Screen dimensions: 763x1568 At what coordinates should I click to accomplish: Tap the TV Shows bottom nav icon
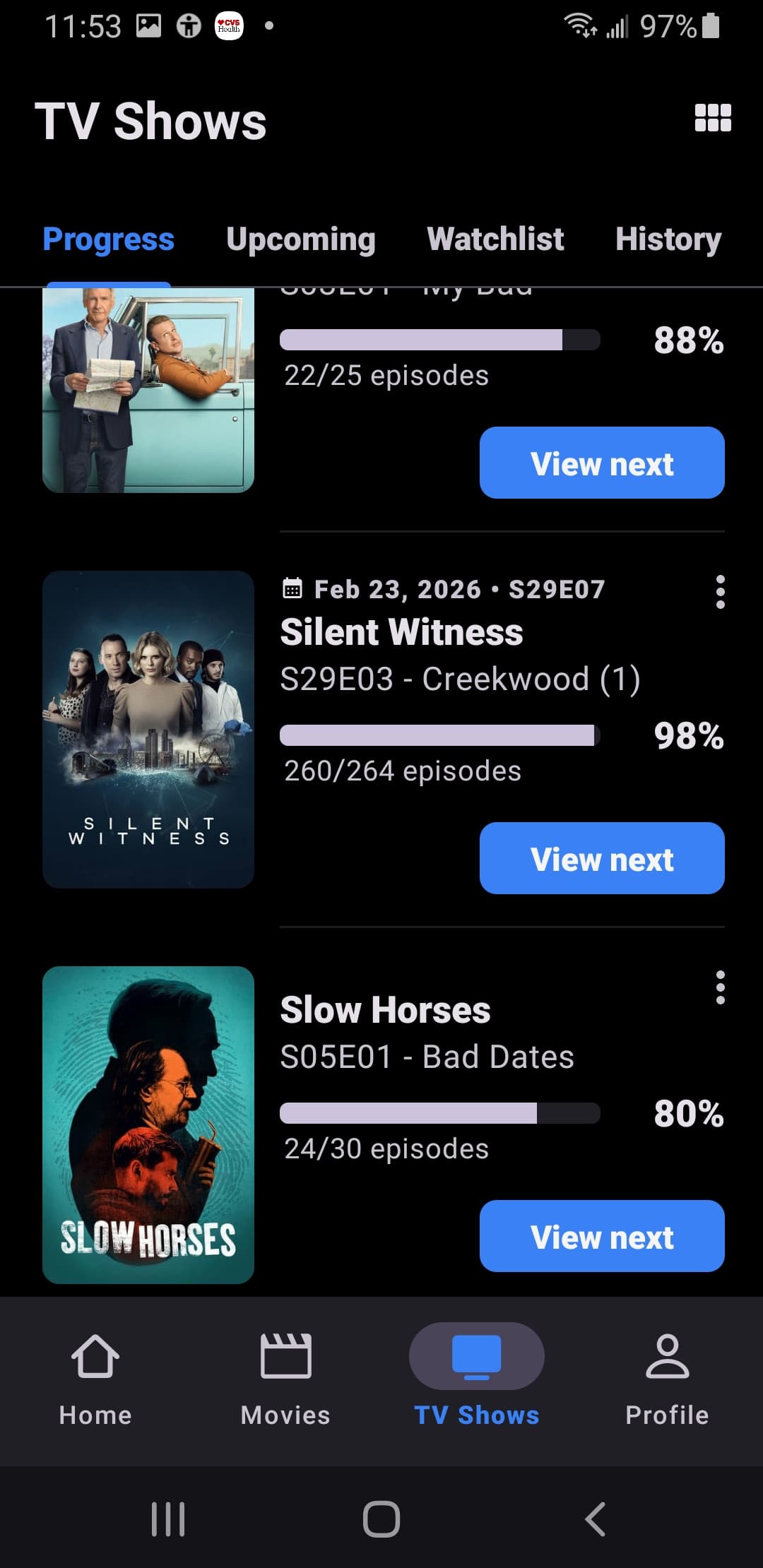tap(476, 1357)
